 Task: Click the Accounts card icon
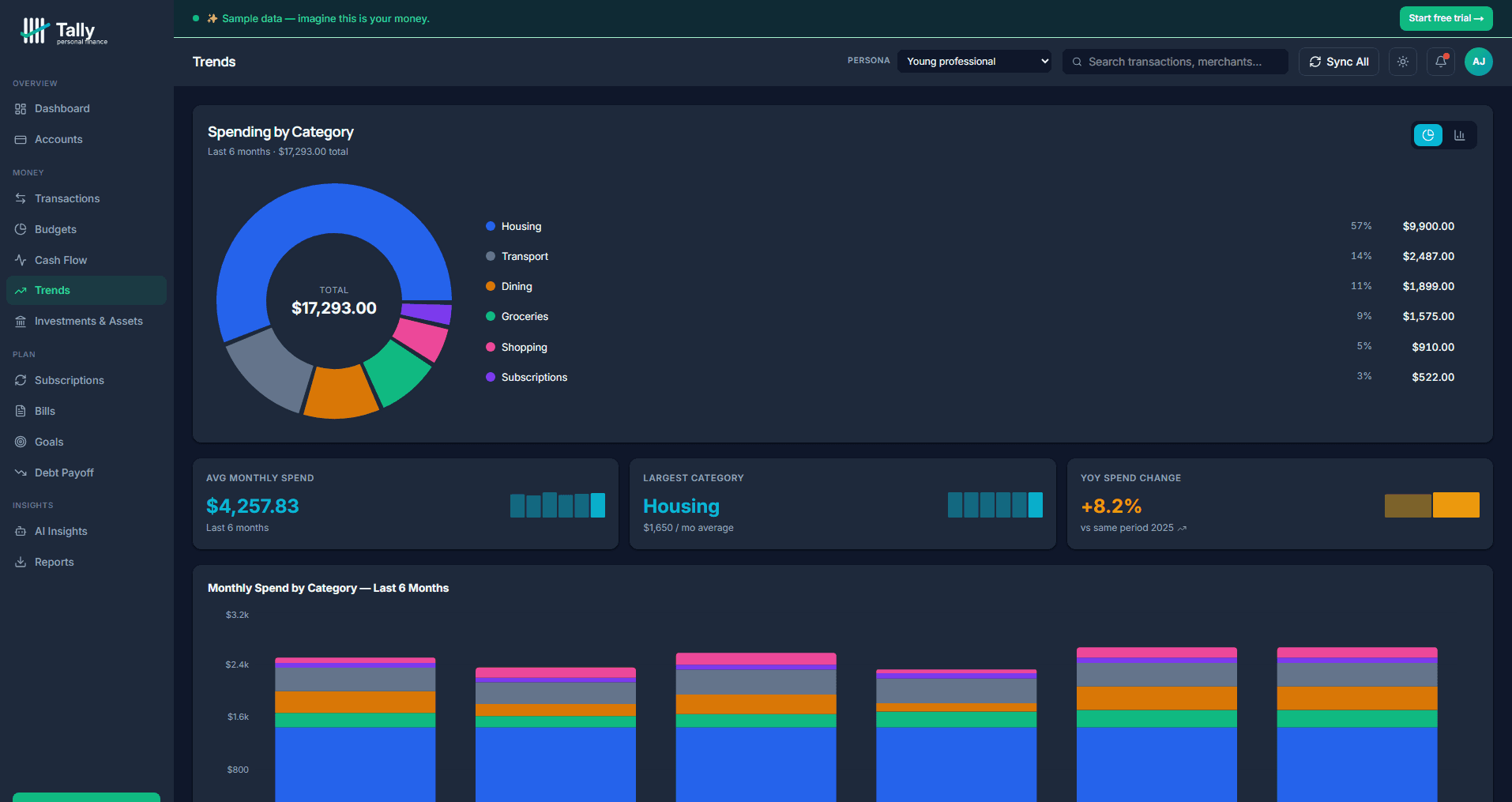point(21,140)
